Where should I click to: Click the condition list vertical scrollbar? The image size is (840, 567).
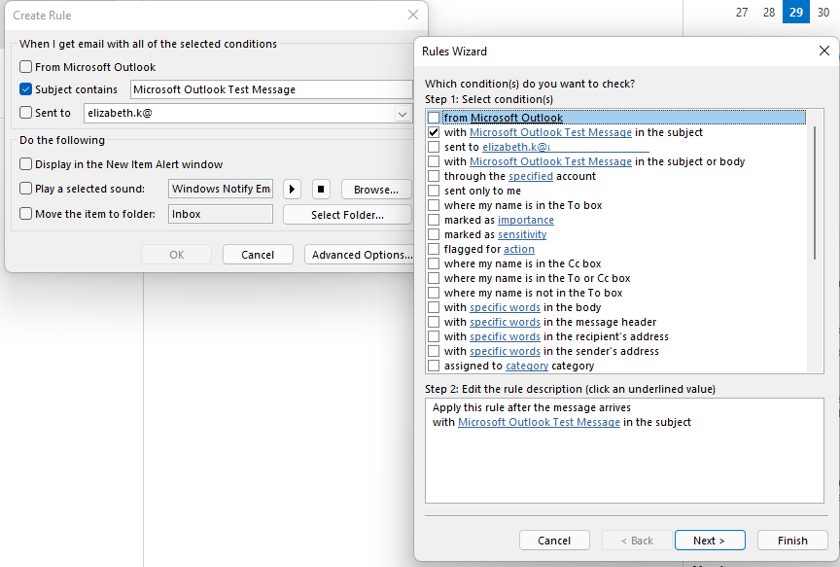click(x=814, y=193)
